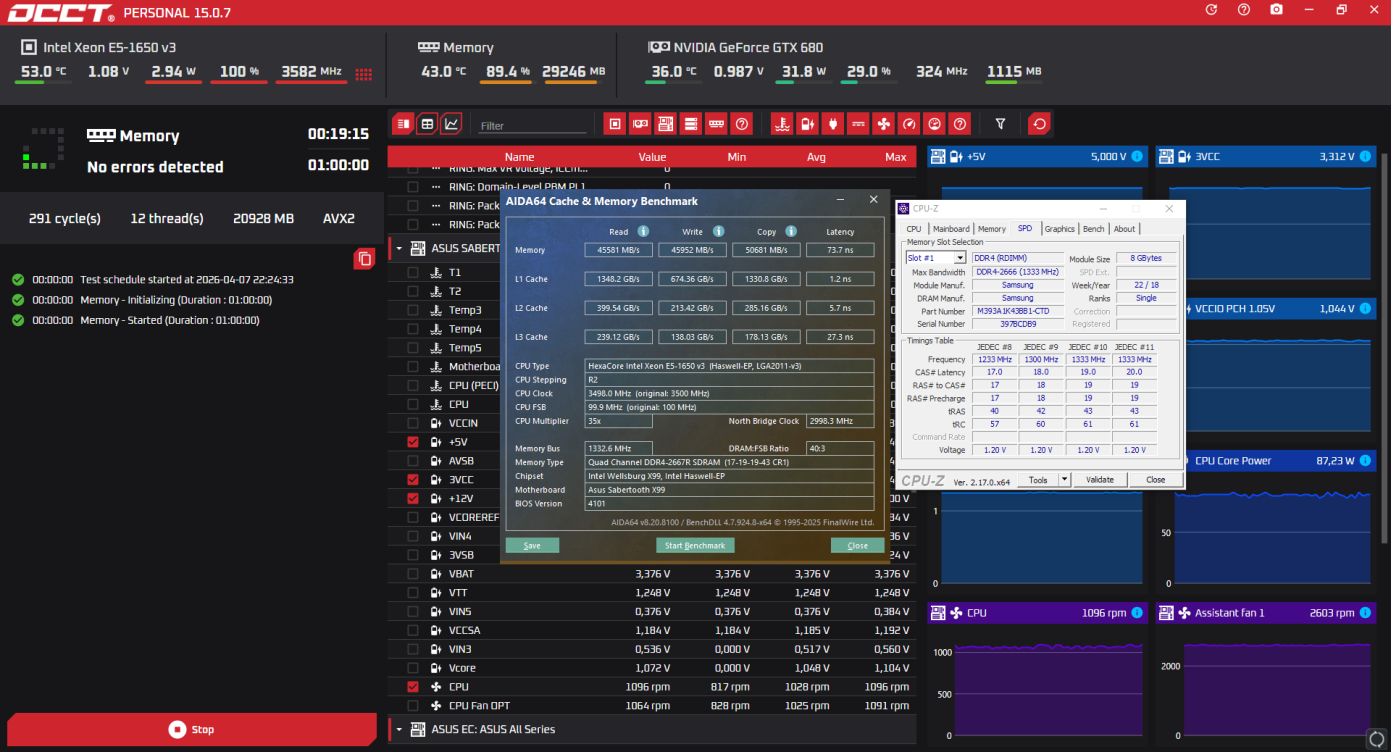
Task: Show info for the Assistant fan 1 graph
Action: [x=1366, y=613]
